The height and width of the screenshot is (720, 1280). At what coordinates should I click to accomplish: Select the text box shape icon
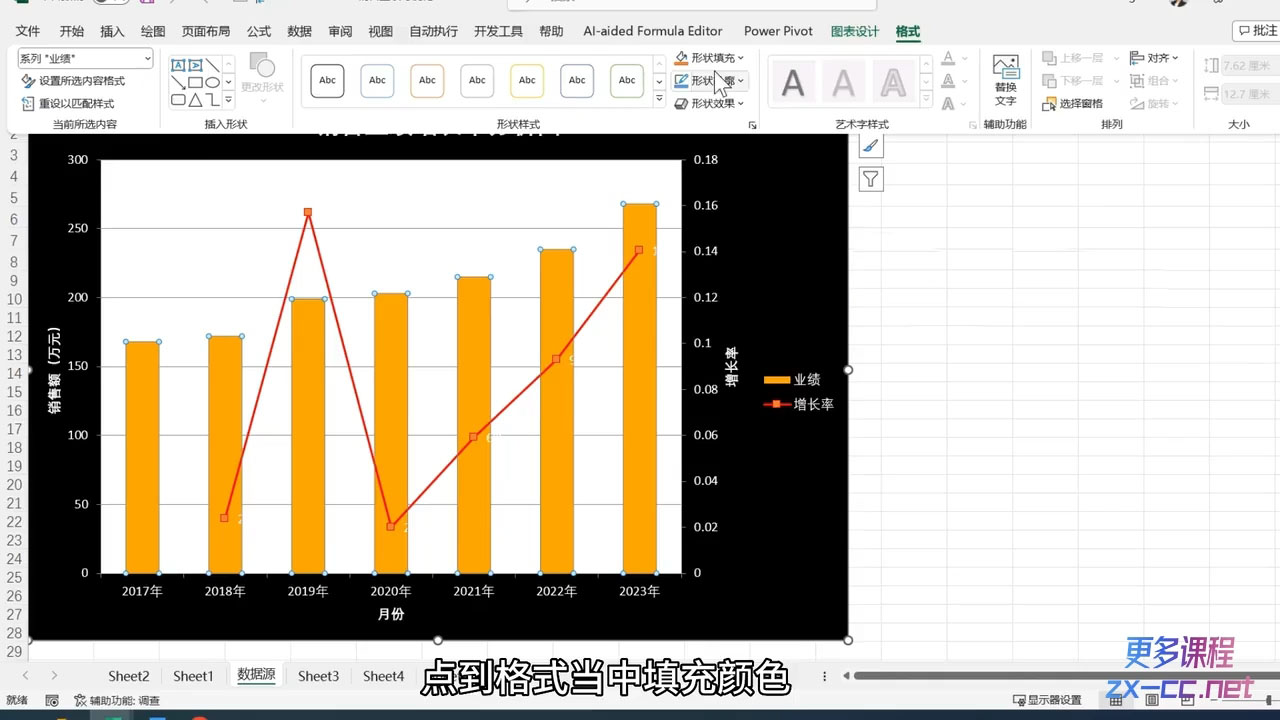pos(178,65)
